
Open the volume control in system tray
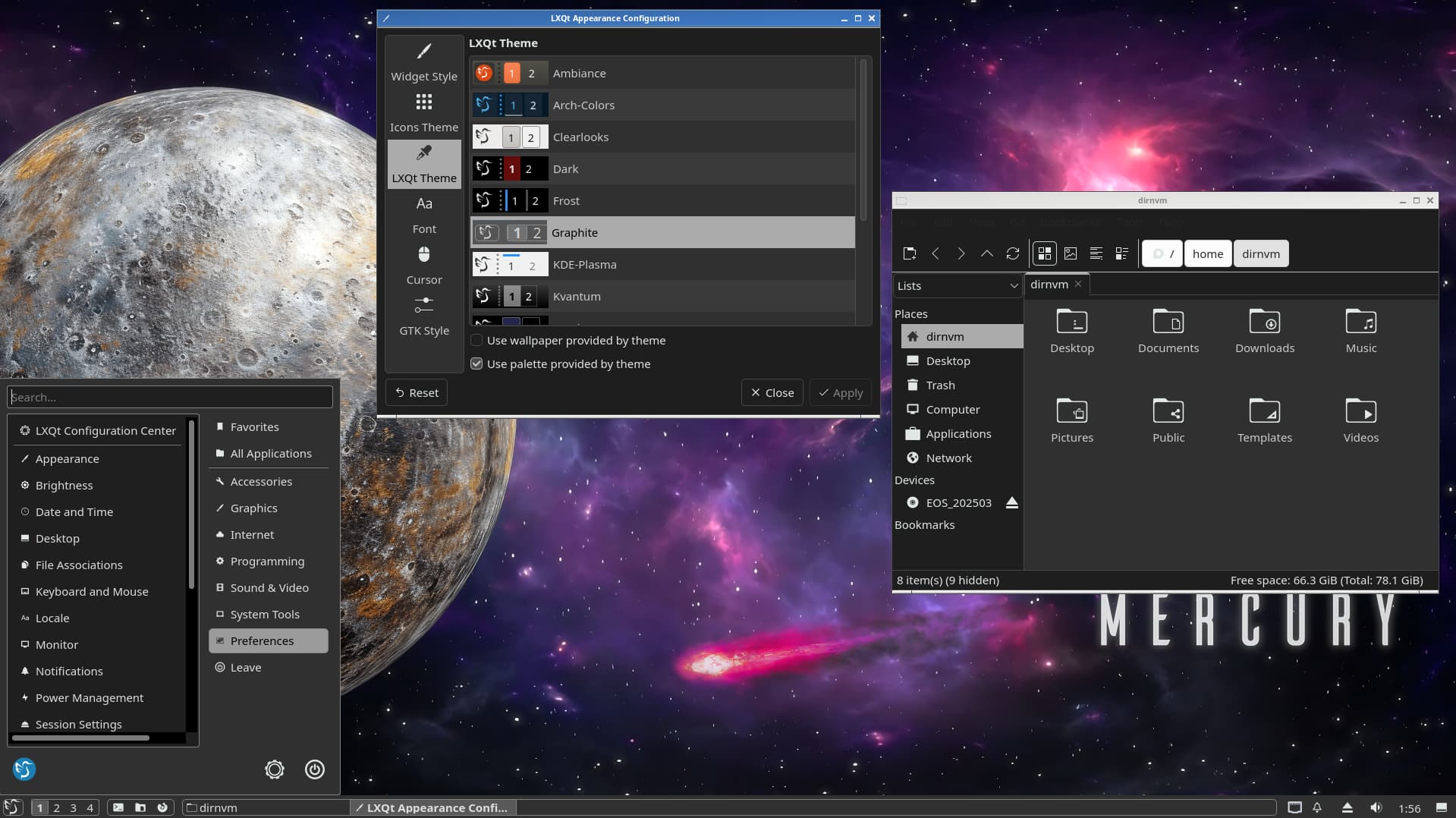click(x=1376, y=807)
